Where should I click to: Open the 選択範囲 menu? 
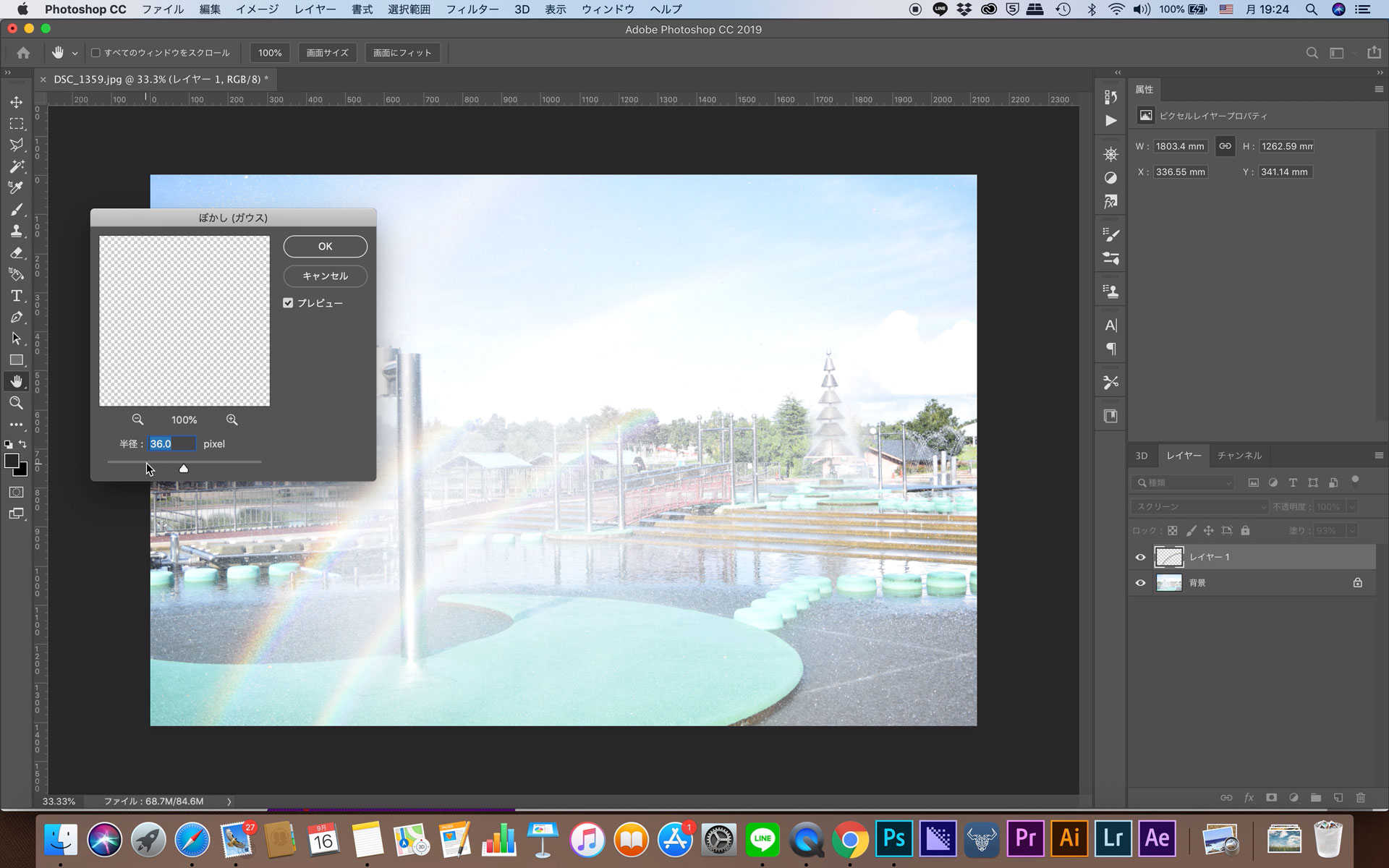409,9
